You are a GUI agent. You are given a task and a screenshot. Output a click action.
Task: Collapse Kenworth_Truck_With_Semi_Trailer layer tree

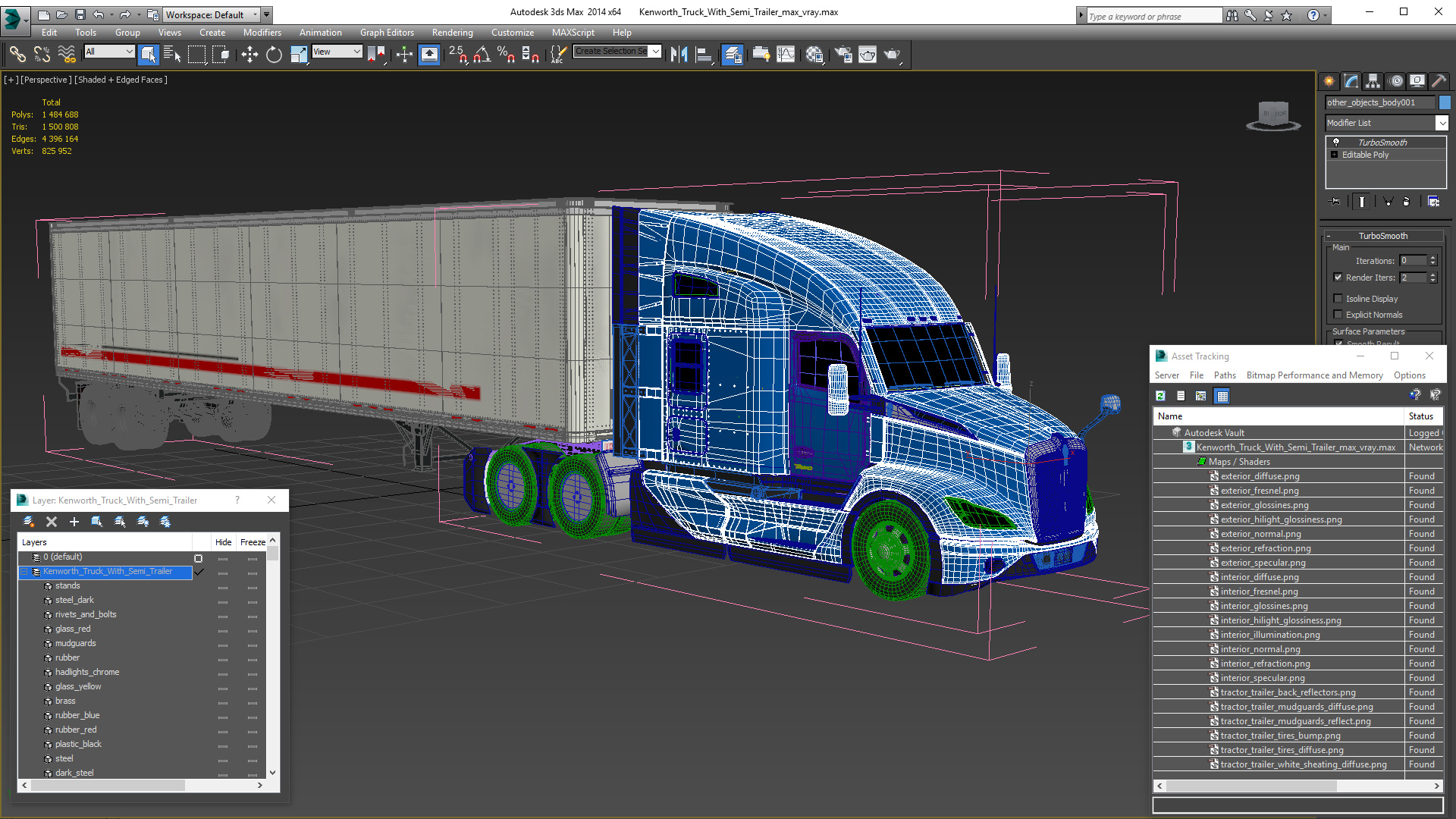[x=24, y=572]
